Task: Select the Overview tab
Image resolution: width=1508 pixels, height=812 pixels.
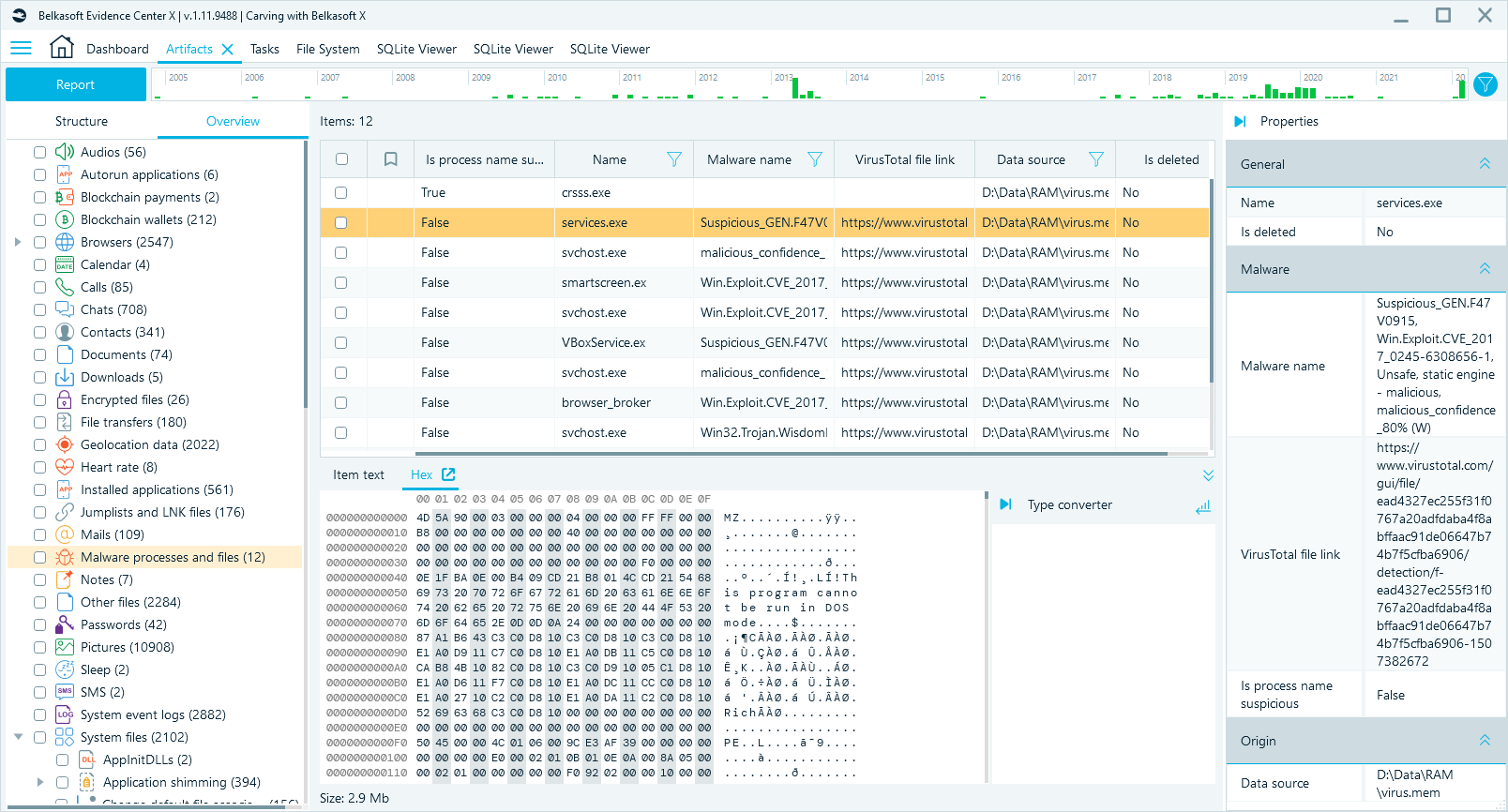Action: 233,121
